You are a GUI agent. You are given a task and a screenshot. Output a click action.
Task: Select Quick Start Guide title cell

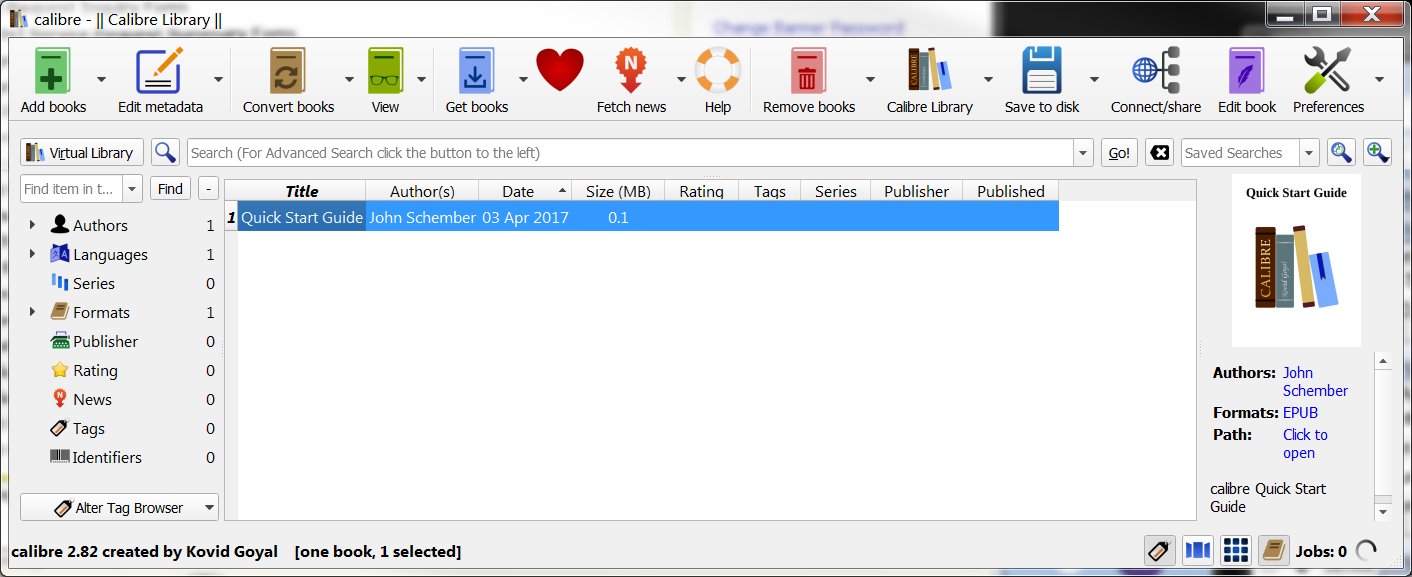coord(302,217)
